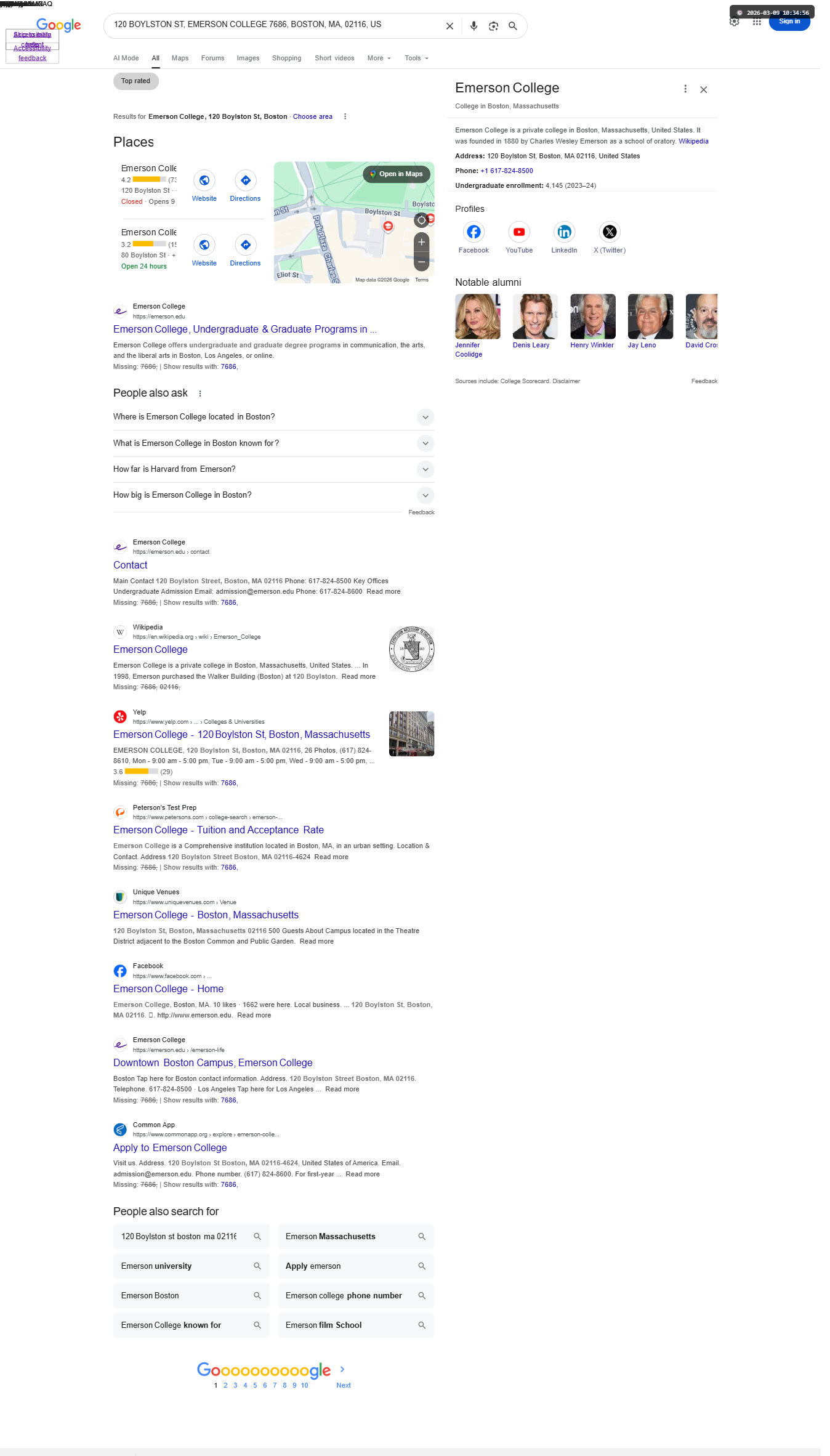830x1456 pixels.
Task: Switch to the Images tab
Action: (248, 59)
